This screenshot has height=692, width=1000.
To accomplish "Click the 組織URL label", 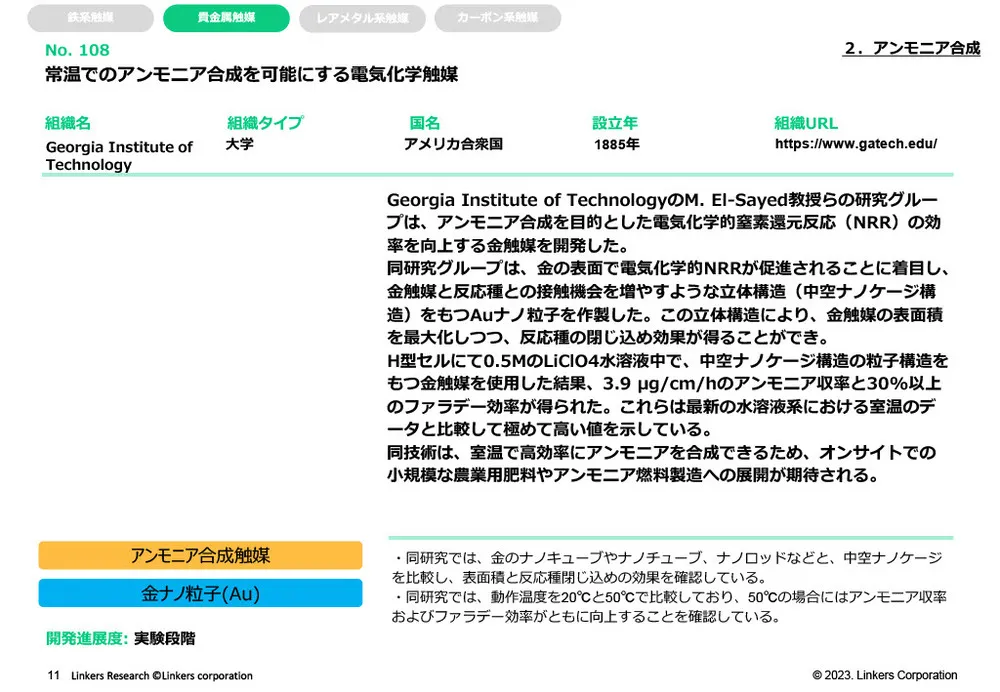I will pos(806,123).
